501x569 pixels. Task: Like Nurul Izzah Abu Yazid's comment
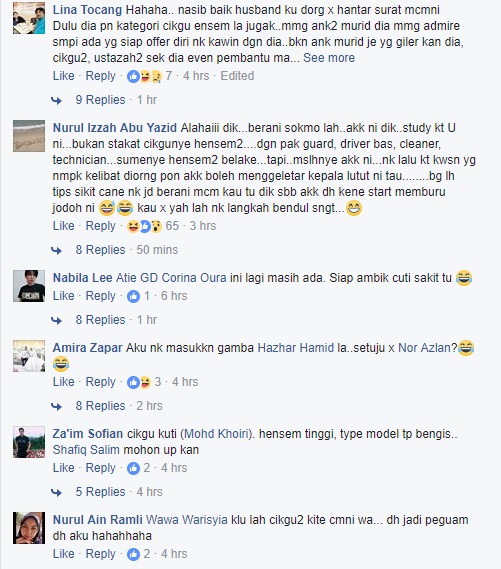click(63, 226)
